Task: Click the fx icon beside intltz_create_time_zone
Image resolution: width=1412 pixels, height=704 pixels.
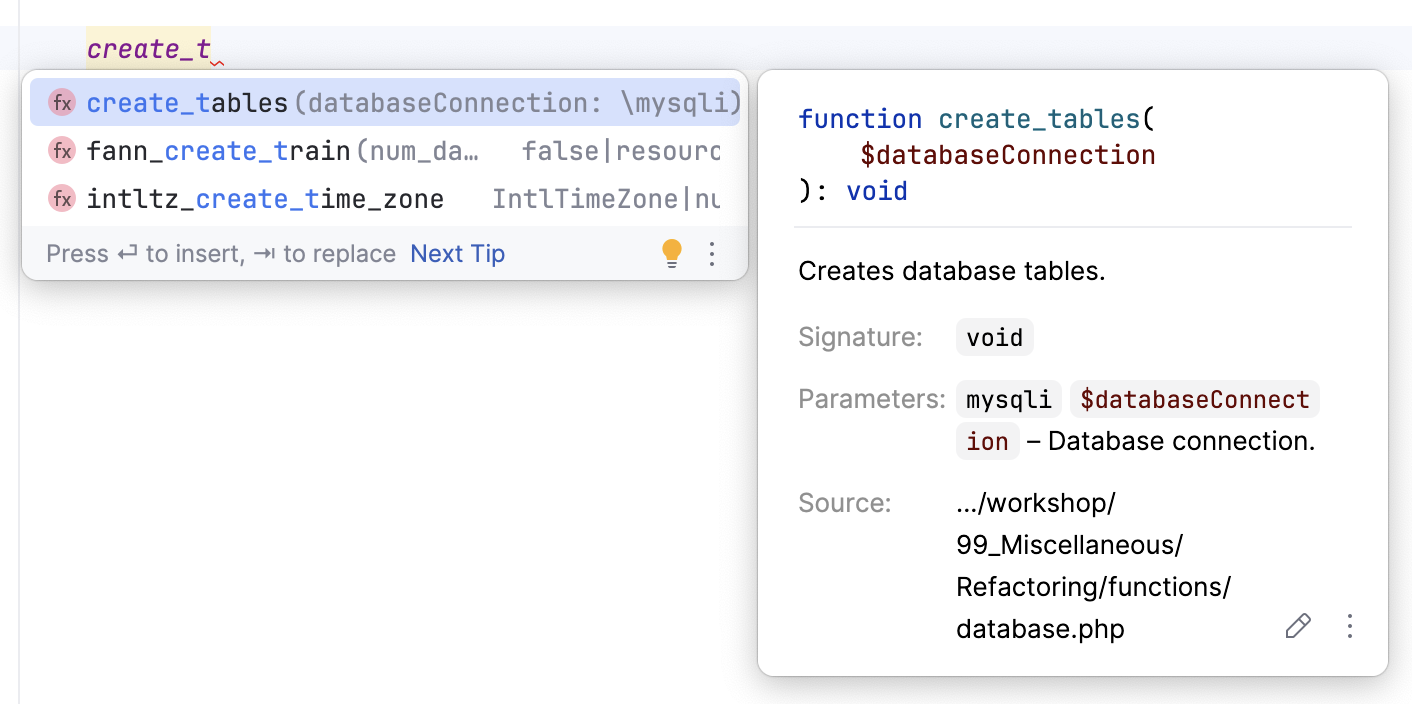Action: click(61, 198)
